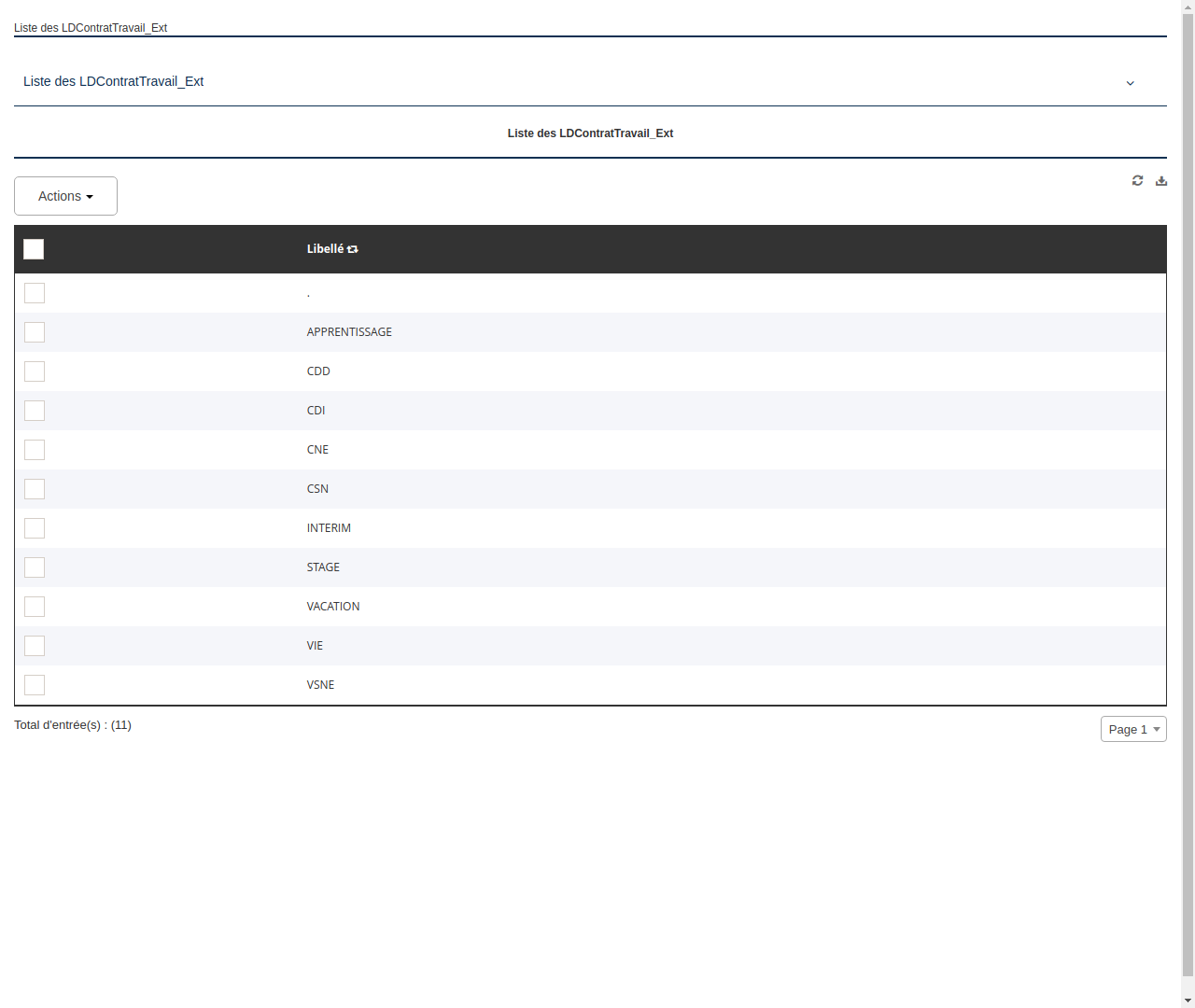Image resolution: width=1195 pixels, height=1008 pixels.
Task: Click the Libellé column header
Action: pyautogui.click(x=326, y=249)
